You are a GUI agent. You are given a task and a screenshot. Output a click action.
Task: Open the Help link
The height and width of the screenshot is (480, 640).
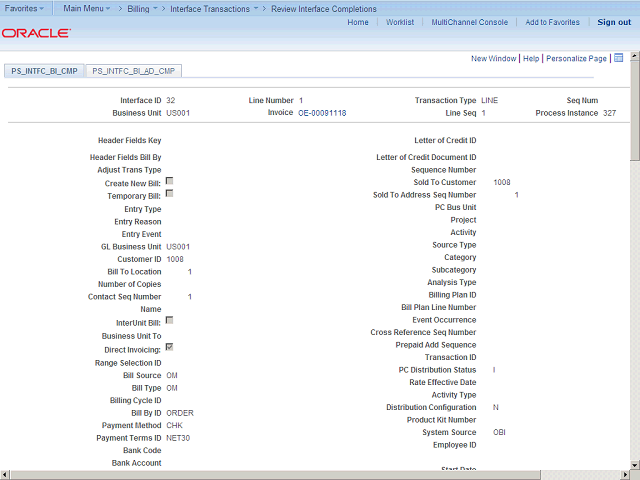[531, 58]
